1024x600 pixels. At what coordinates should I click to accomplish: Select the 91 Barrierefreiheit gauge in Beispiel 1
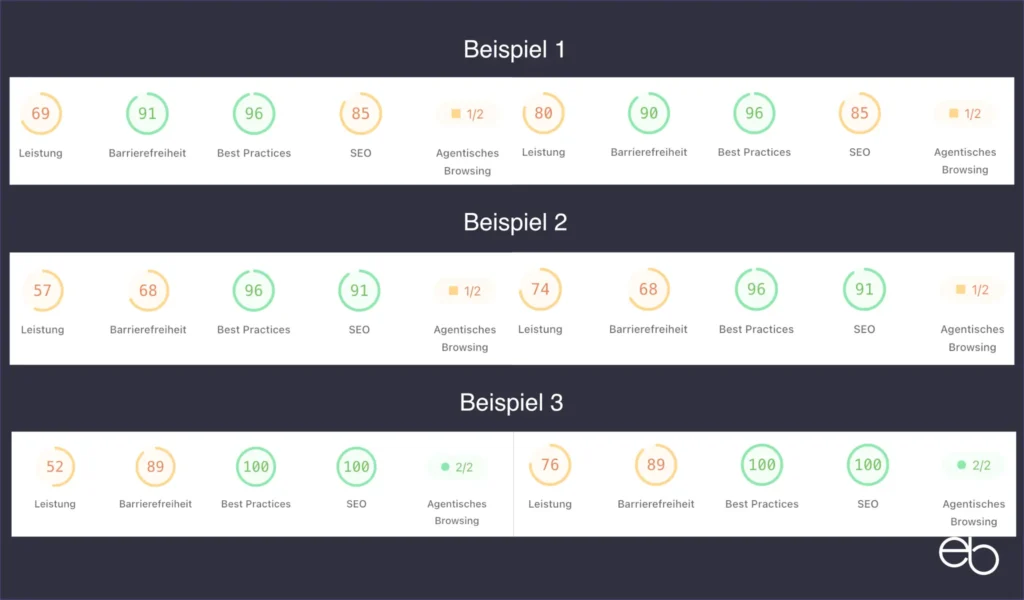(x=147, y=114)
